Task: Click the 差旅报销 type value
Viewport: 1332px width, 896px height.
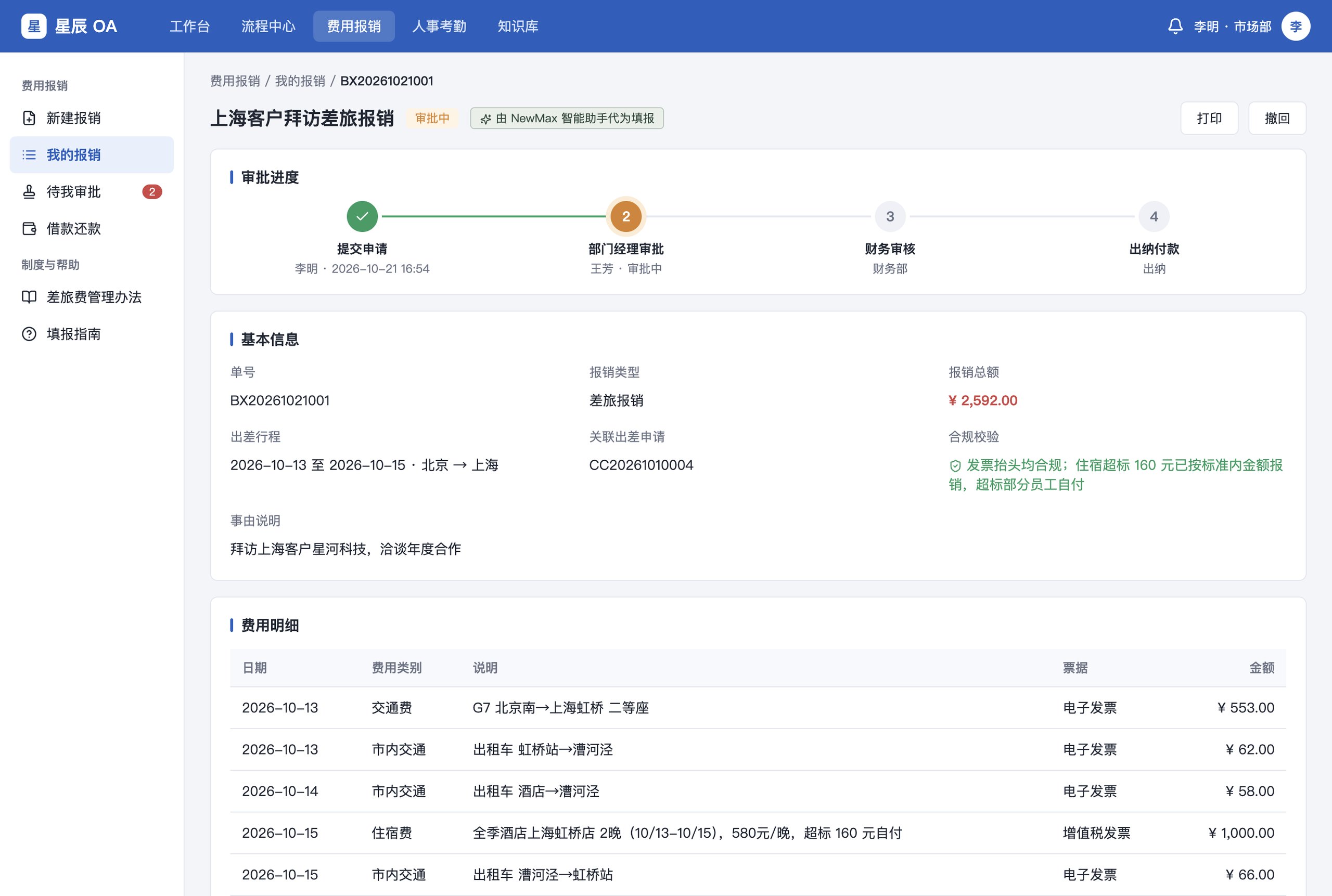Action: coord(616,400)
